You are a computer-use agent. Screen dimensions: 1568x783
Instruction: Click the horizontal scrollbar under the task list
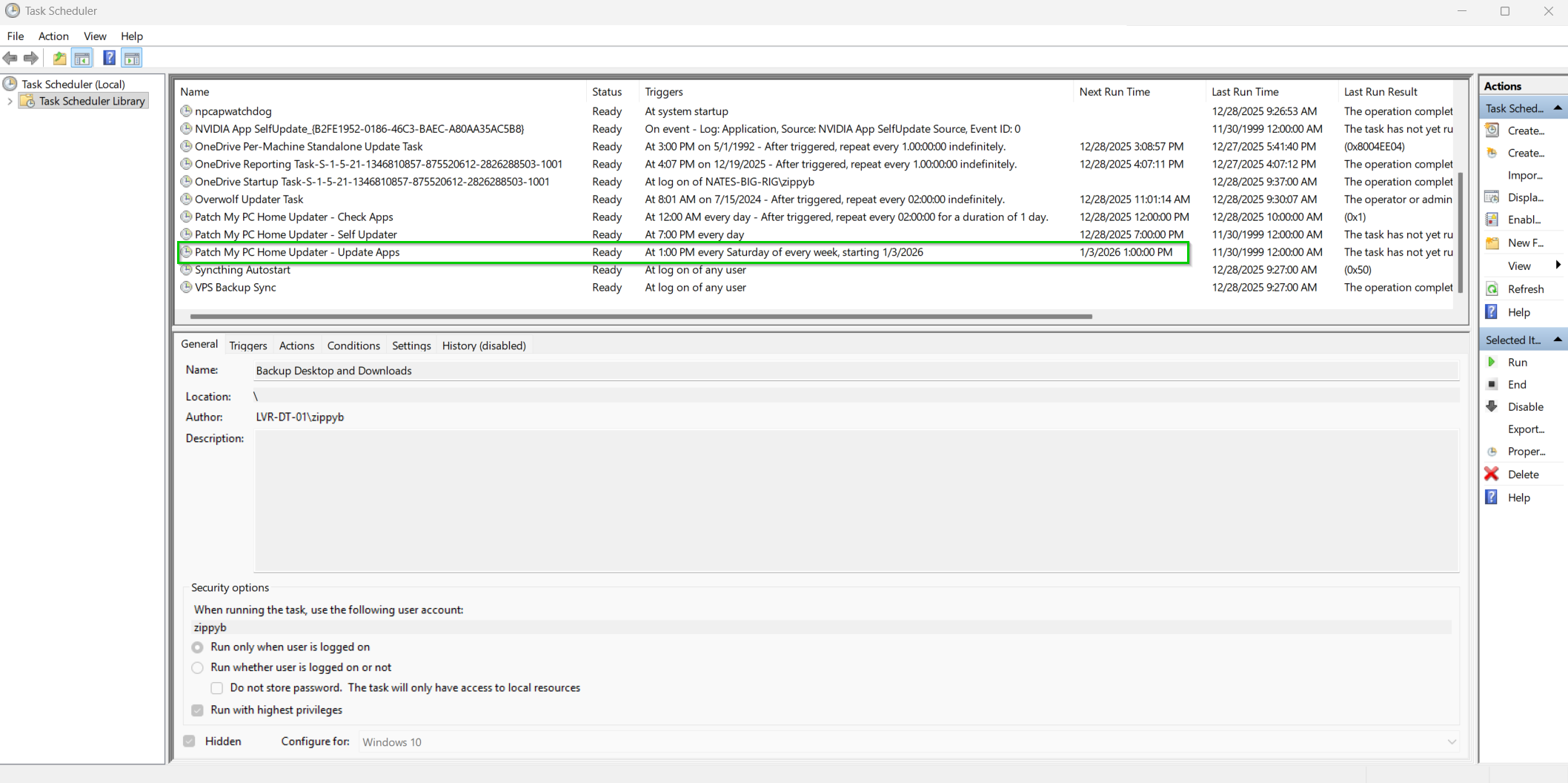640,317
